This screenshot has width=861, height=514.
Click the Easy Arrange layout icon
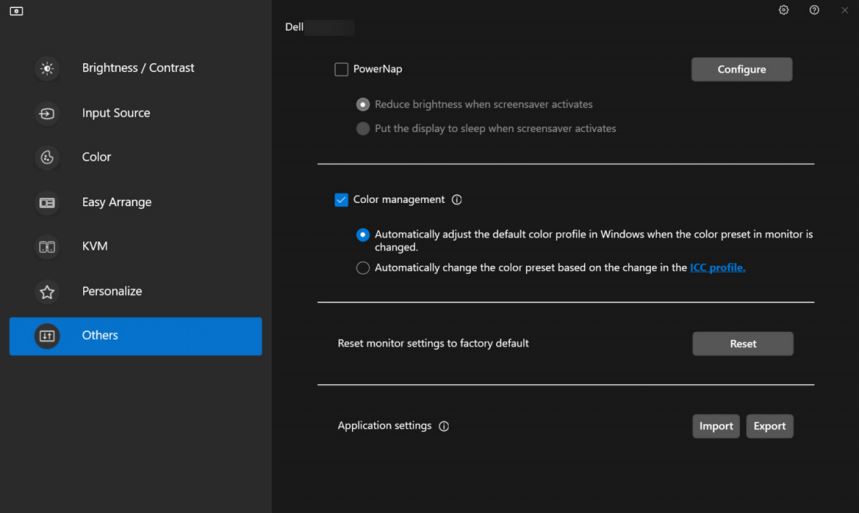click(47, 203)
